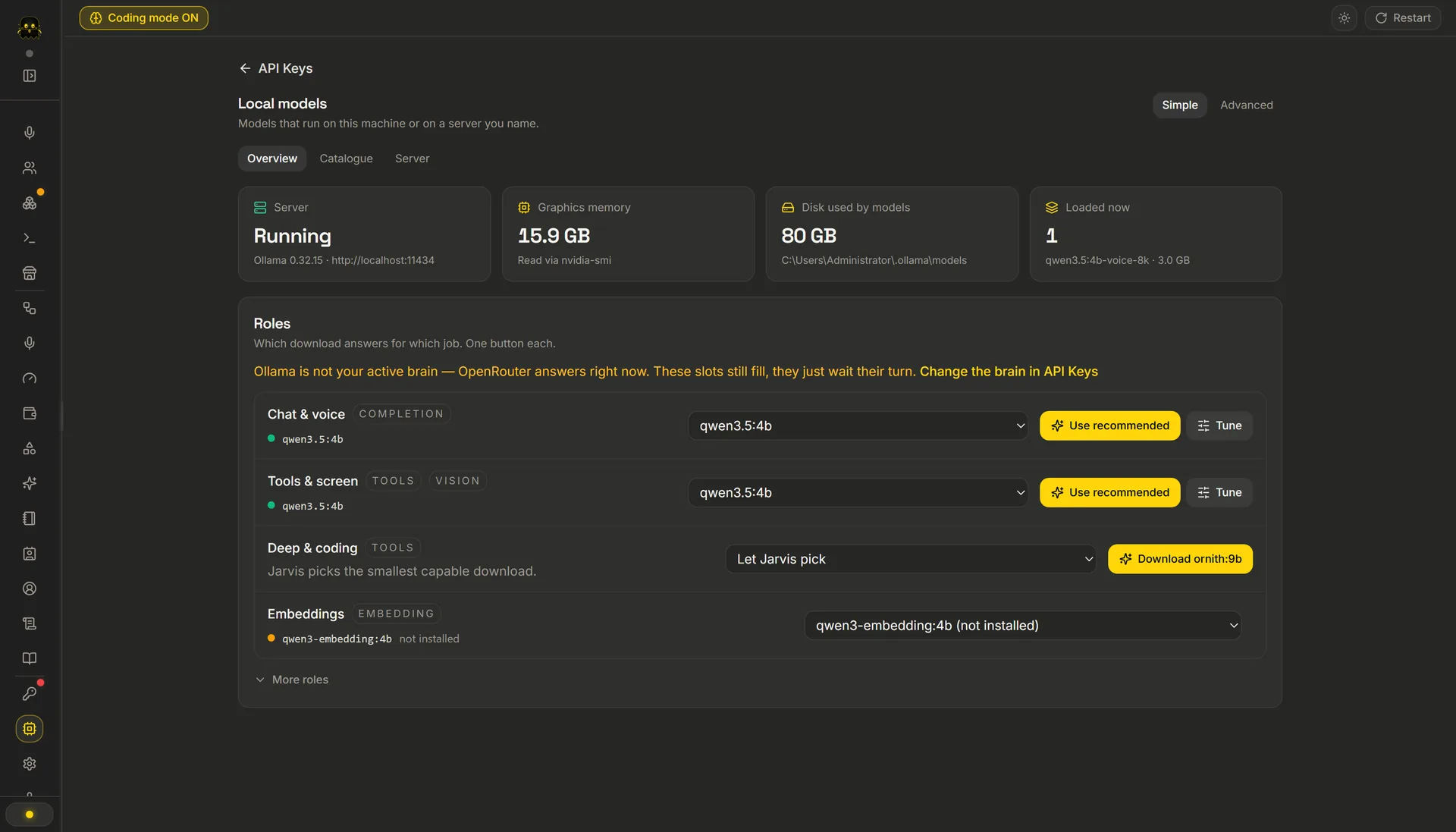The image size is (1456, 832).
Task: Open the wallet icon in sidebar
Action: [30, 413]
